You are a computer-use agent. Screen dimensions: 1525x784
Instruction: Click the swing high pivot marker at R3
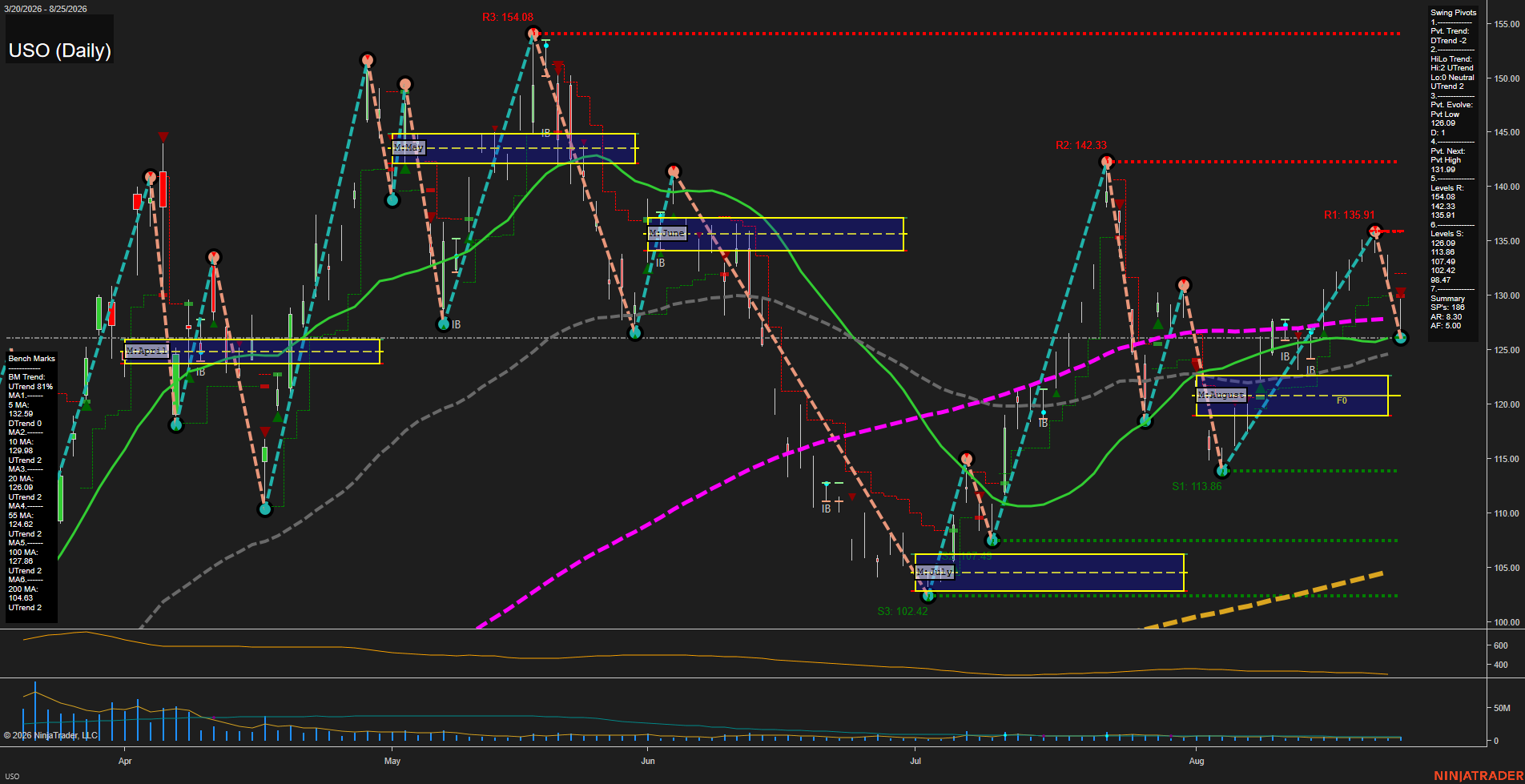533,34
